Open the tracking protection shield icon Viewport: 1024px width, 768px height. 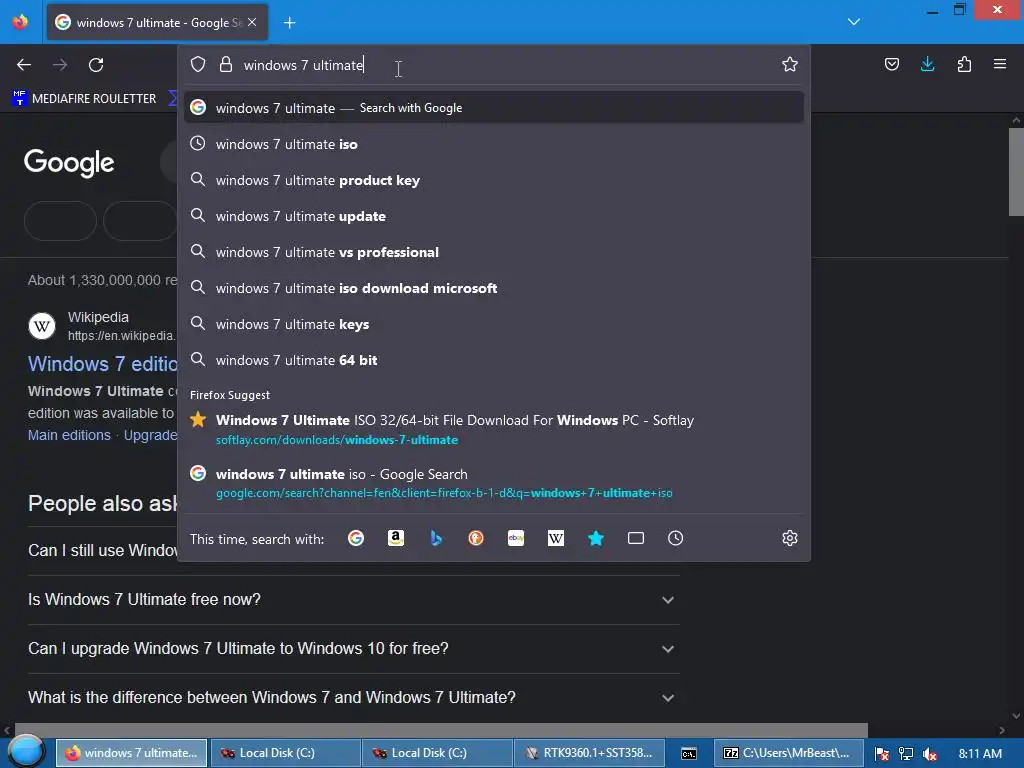(x=198, y=65)
